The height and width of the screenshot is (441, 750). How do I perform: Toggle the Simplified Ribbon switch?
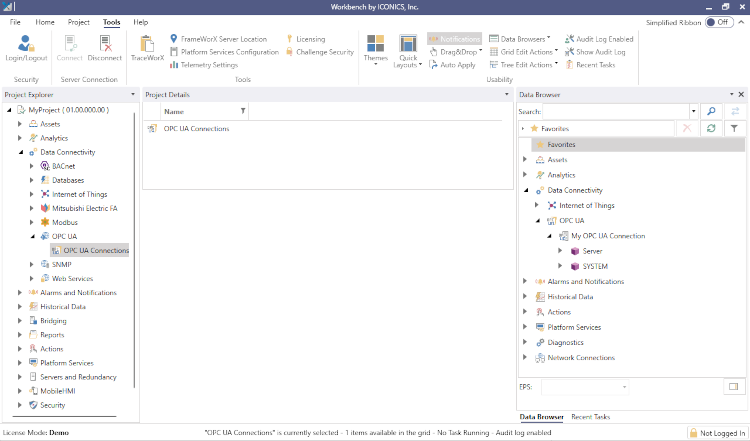point(719,22)
